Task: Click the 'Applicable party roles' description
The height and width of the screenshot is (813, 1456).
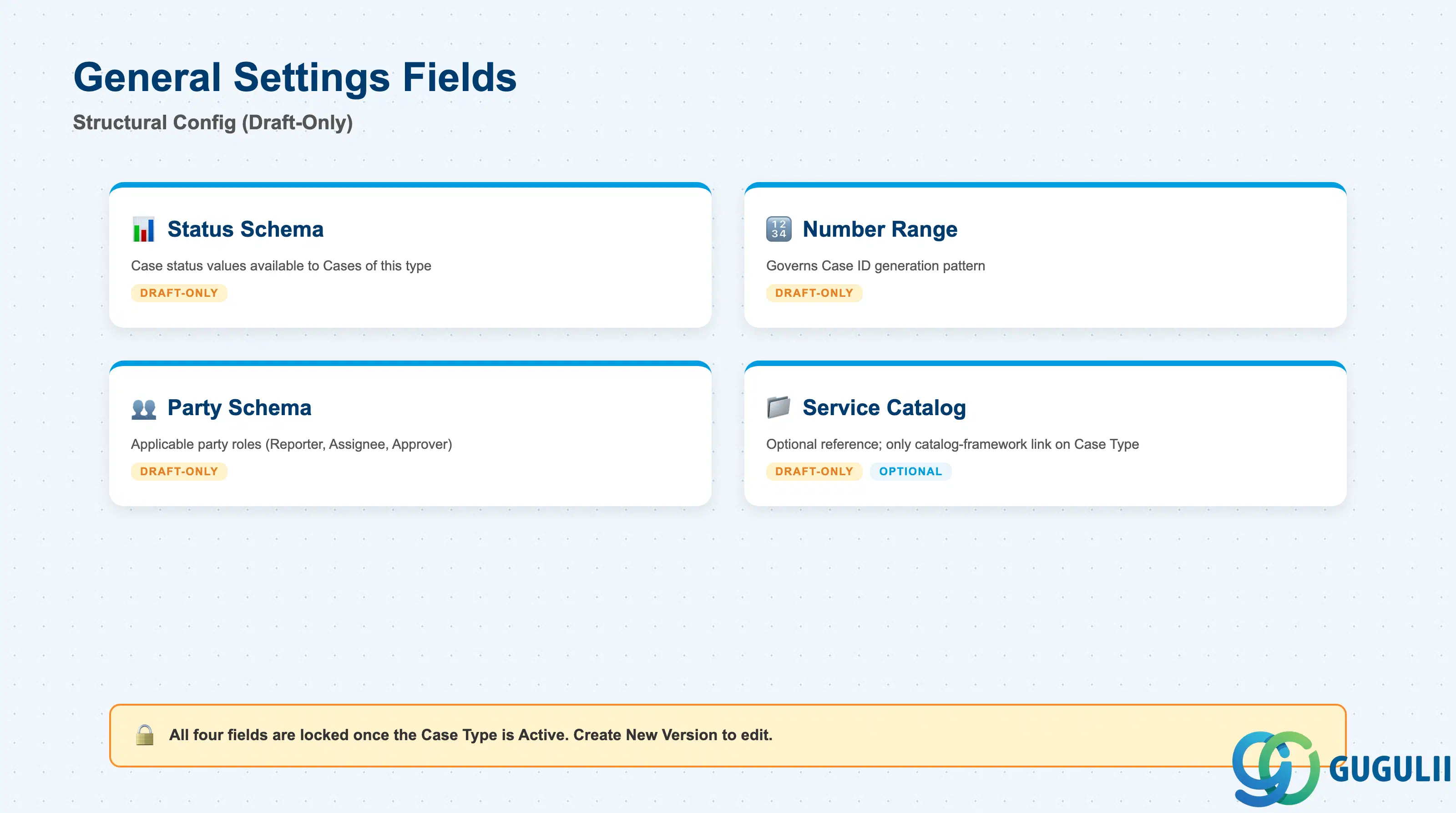Action: [292, 445]
